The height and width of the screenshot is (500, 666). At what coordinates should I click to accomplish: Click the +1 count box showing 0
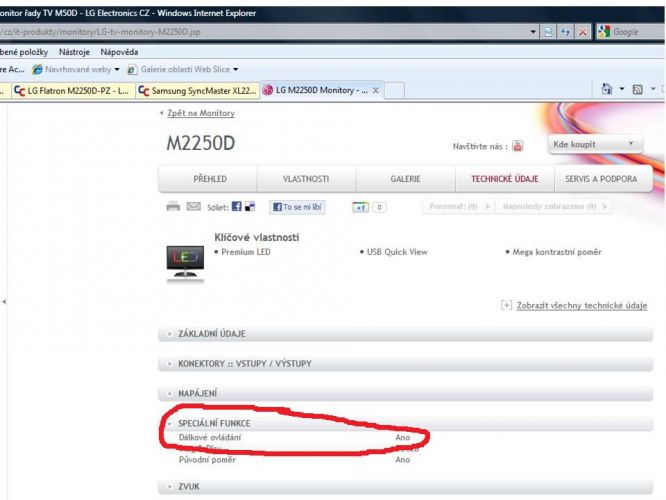coord(379,207)
